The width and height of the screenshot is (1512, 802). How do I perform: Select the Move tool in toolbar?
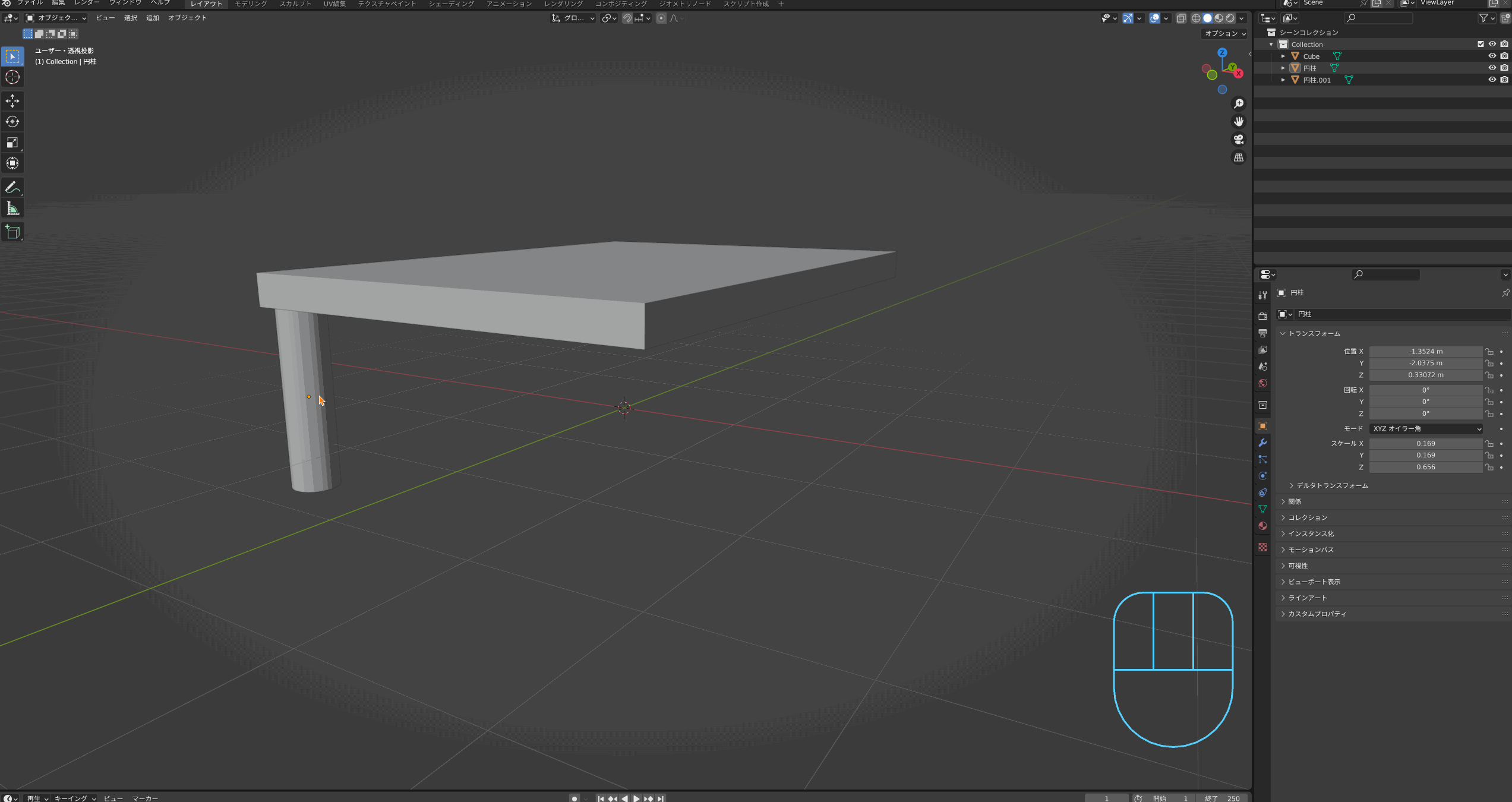click(12, 101)
